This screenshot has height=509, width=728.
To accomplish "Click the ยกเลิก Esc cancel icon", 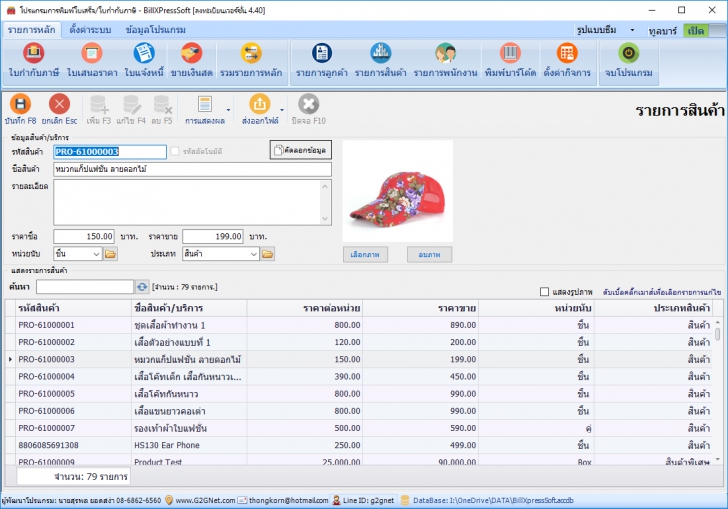I will [x=60, y=104].
